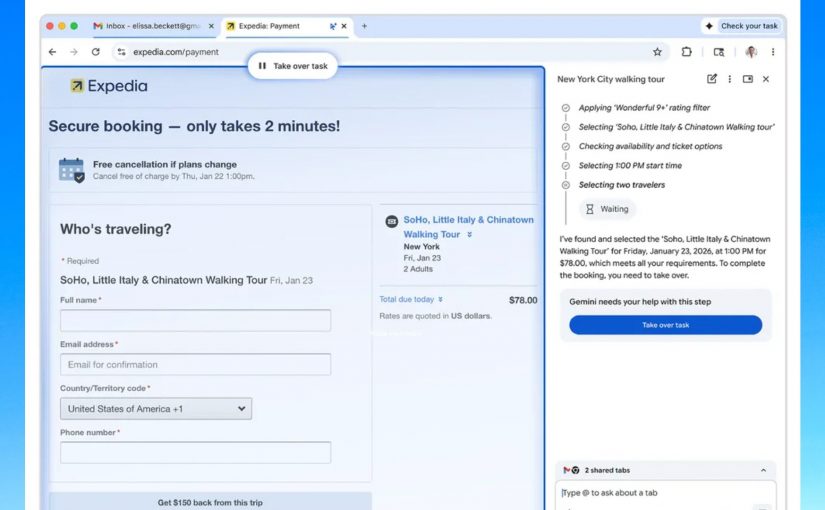This screenshot has width=825, height=510.
Task: Click the $78.00 total amount
Action: (x=523, y=300)
